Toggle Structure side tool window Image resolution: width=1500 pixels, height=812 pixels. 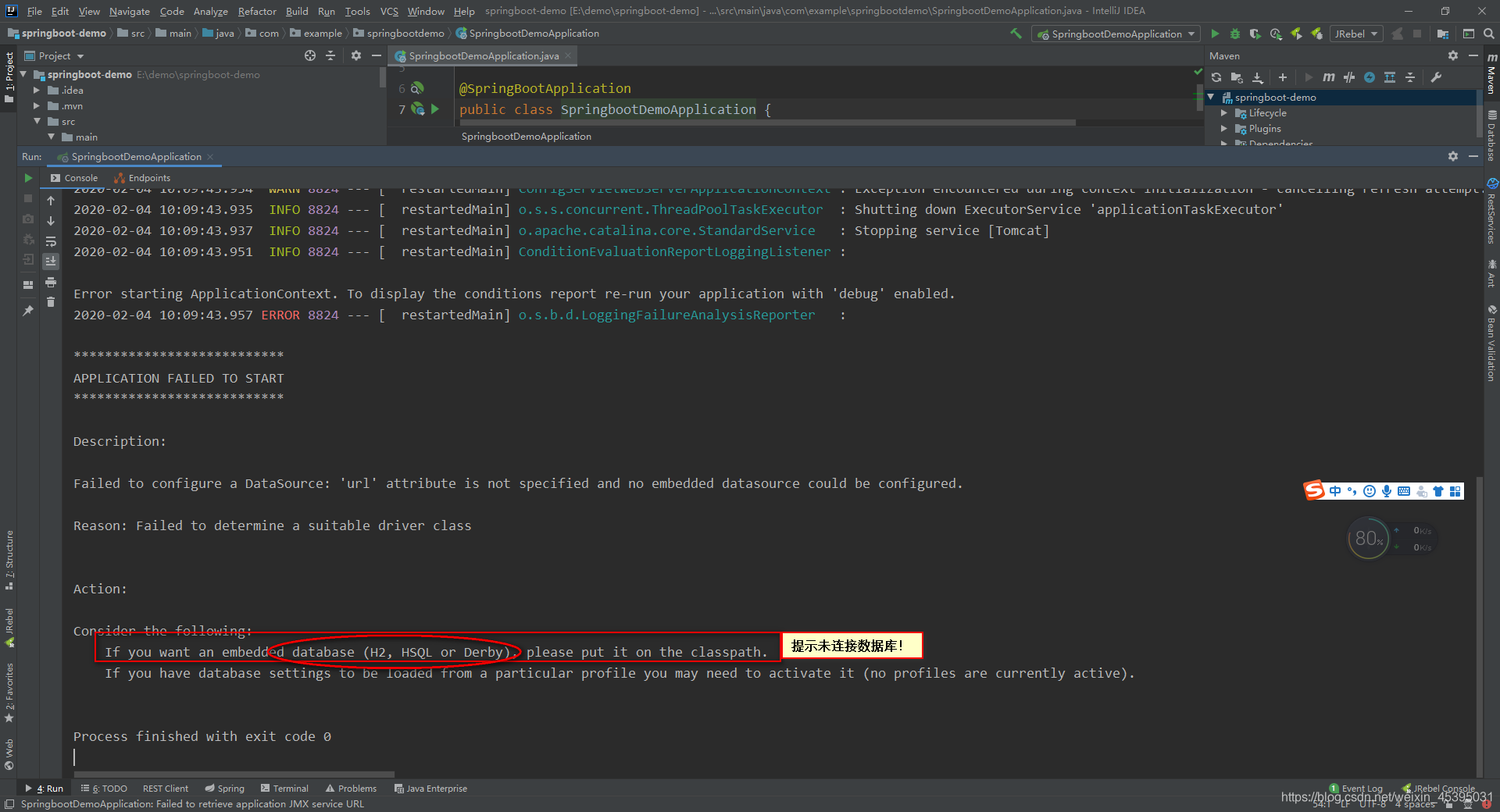pos(9,560)
